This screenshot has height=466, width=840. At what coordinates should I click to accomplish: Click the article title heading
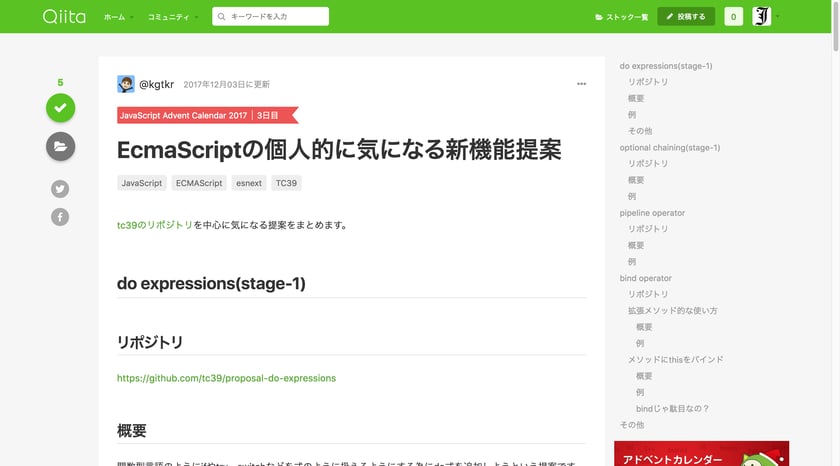pos(339,150)
